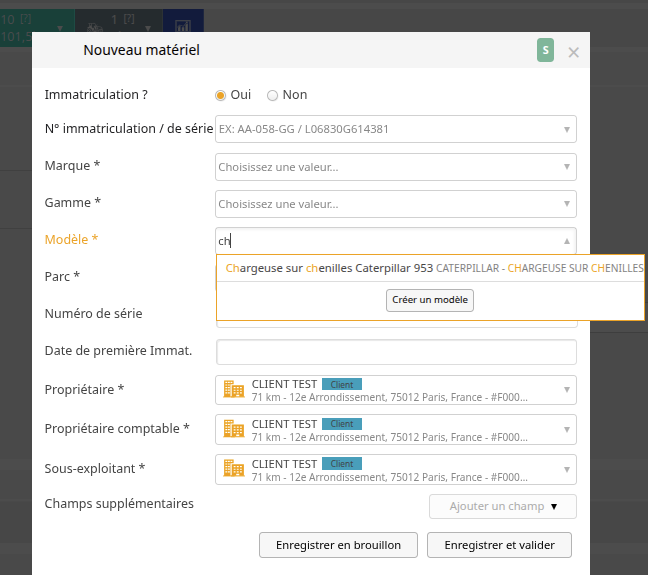Viewport: 648px width, 575px height.
Task: Open the Marque dropdown
Action: pos(395,167)
